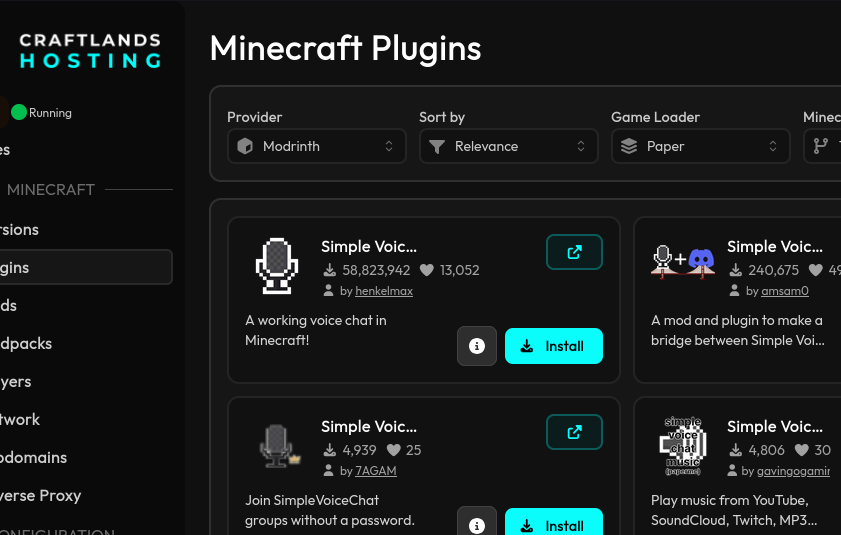Show info for 7AGAM's Simple Voice plugin
This screenshot has height=535, width=841.
tap(477, 521)
